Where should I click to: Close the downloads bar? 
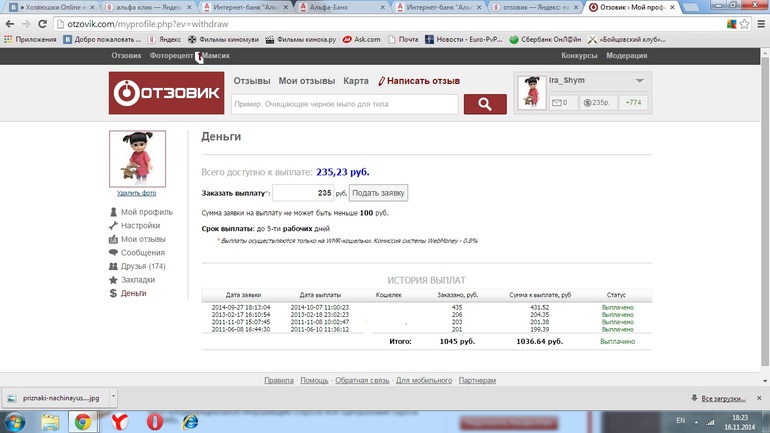pyautogui.click(x=759, y=398)
